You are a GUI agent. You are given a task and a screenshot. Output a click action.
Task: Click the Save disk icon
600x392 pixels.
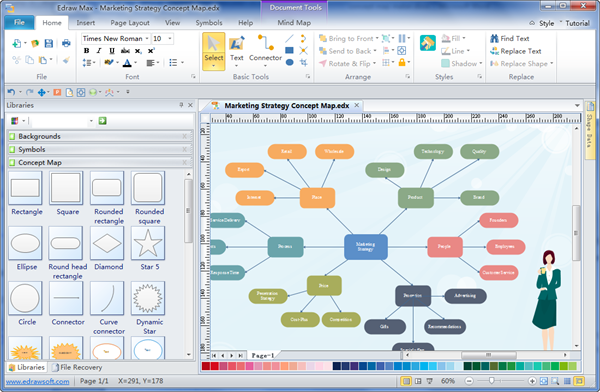tap(49, 43)
